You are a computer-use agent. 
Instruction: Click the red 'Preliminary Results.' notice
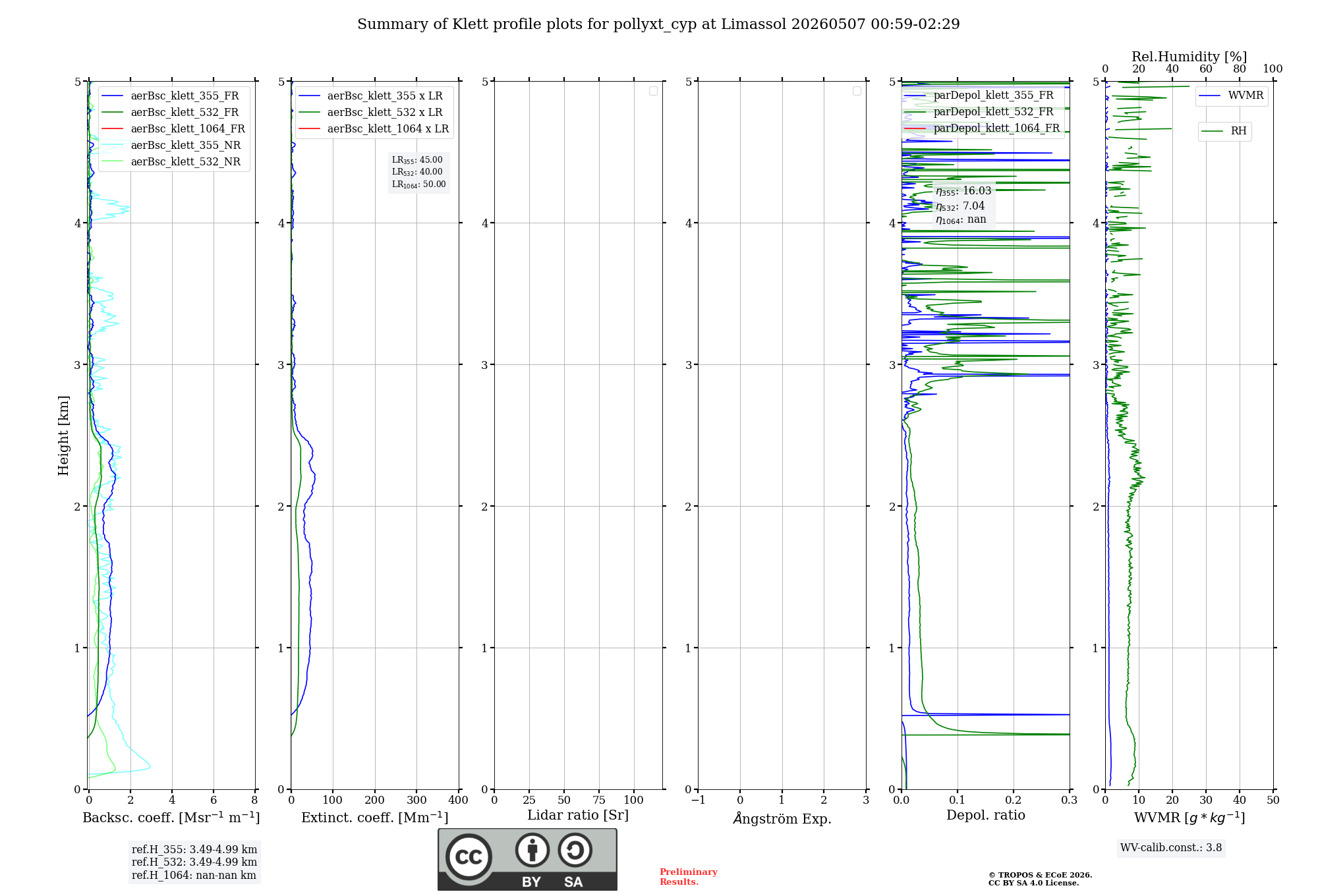click(689, 877)
